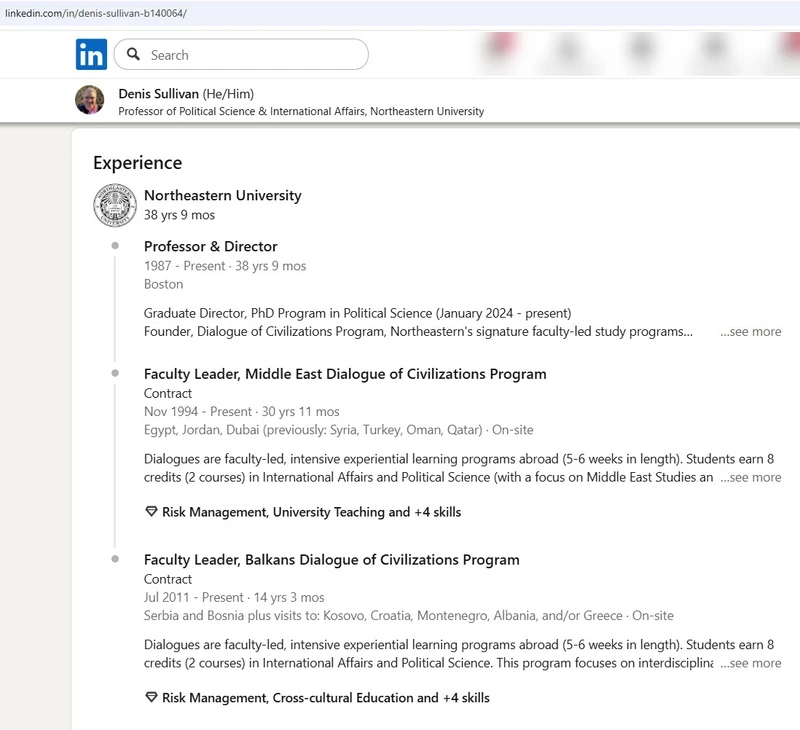The width and height of the screenshot is (800, 730).
Task: Click the diamond icon beside Cross-cultural Education skills
Action: pyautogui.click(x=151, y=698)
